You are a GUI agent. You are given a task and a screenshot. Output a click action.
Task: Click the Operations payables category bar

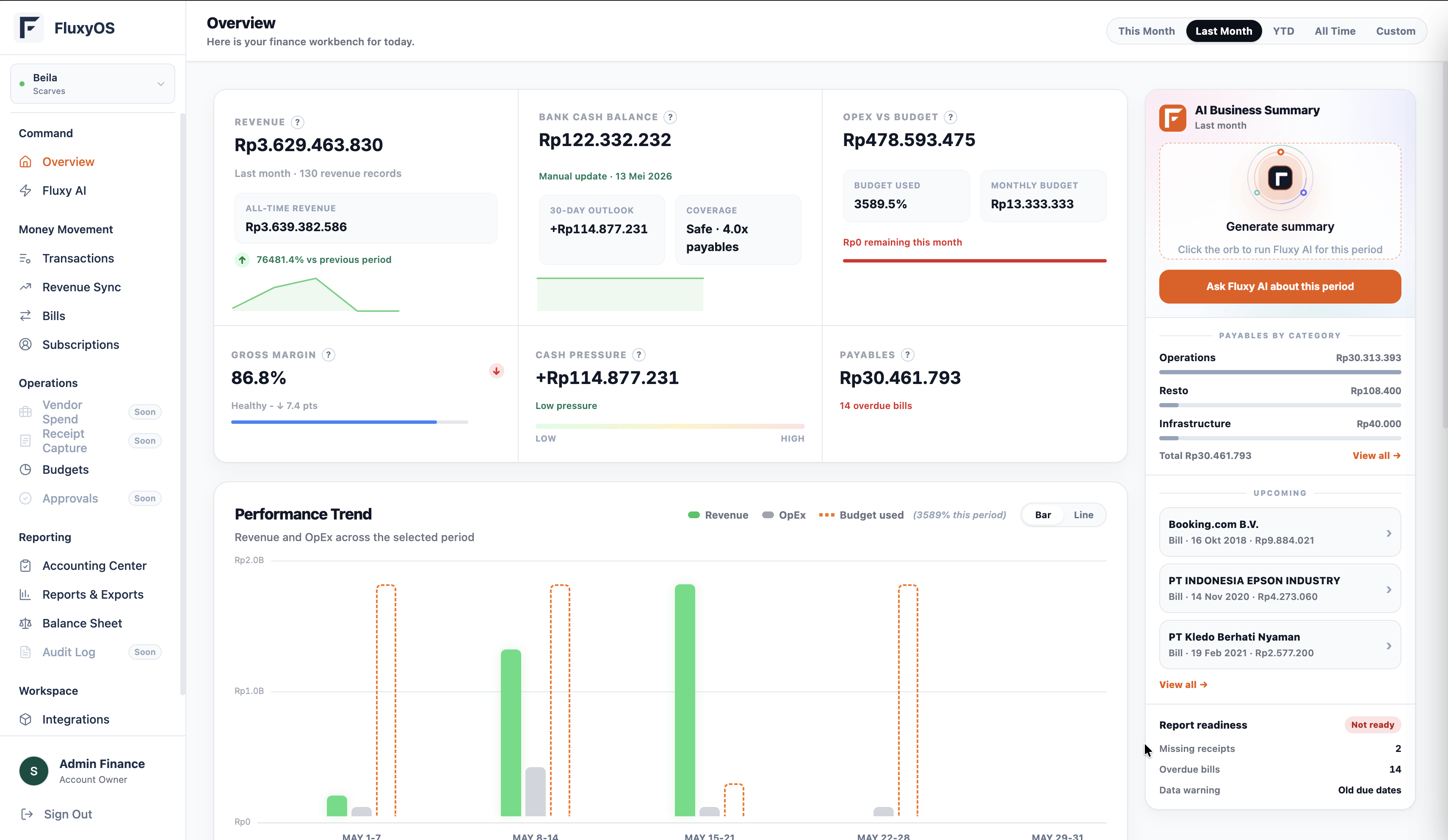(1279, 372)
